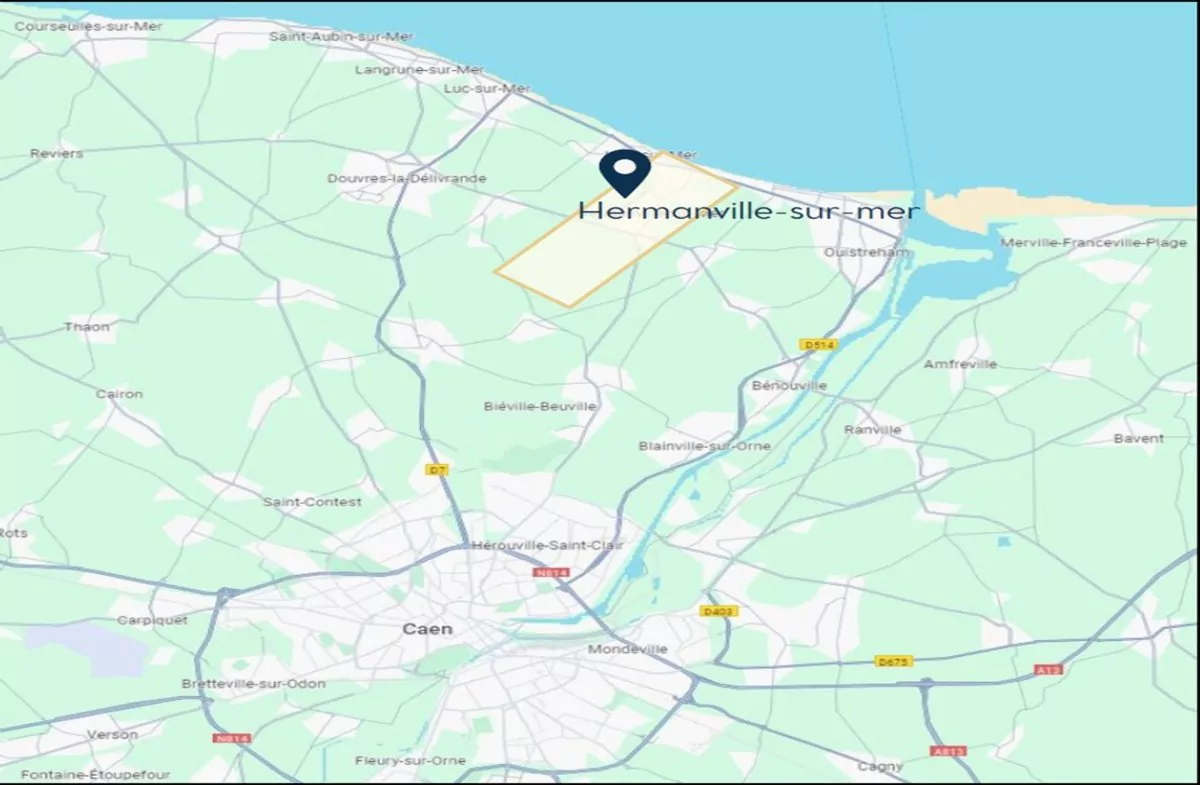This screenshot has height=785, width=1200.
Task: Select the Hermanville-sur-mer title label
Action: coord(748,211)
